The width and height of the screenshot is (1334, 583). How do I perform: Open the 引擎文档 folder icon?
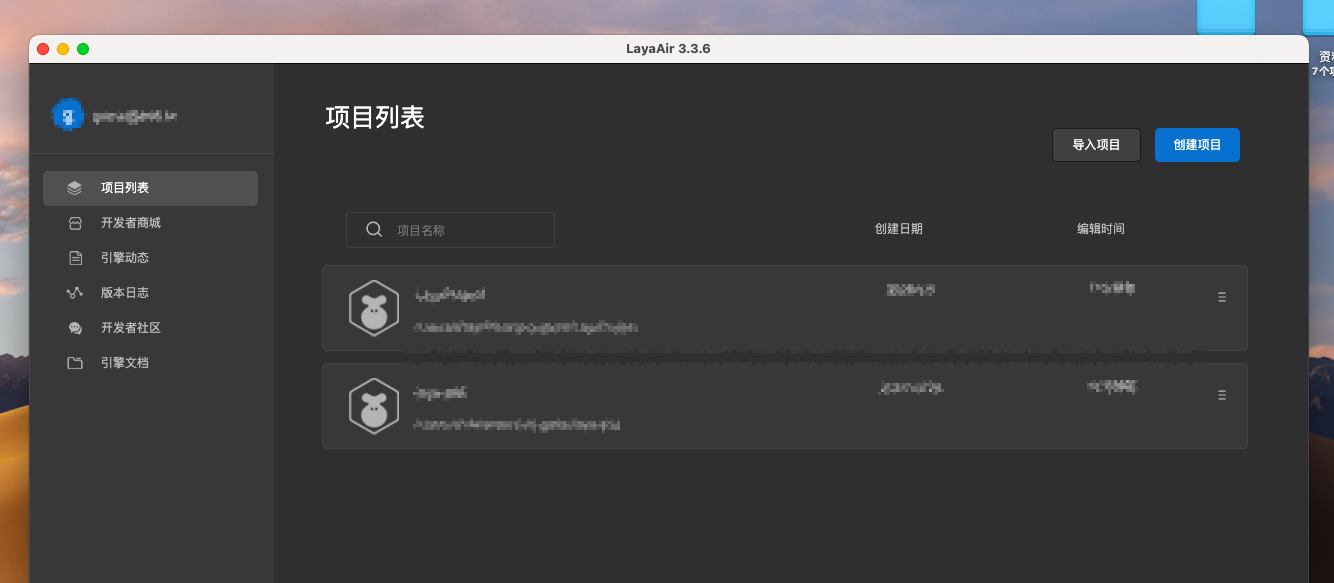(74, 363)
